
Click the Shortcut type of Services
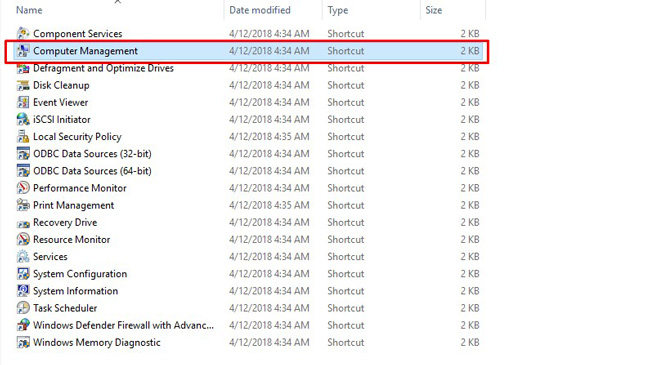(346, 256)
